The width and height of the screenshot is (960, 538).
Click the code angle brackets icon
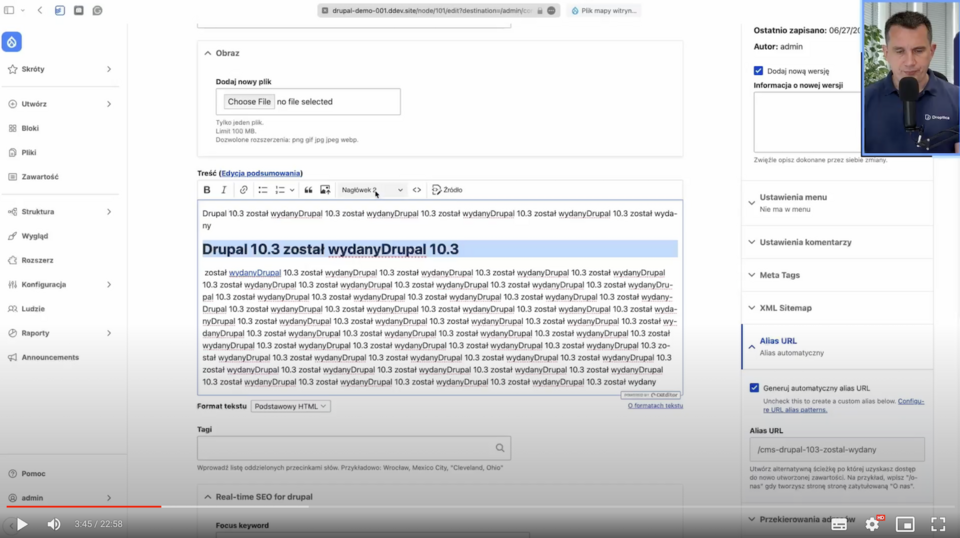pyautogui.click(x=417, y=190)
